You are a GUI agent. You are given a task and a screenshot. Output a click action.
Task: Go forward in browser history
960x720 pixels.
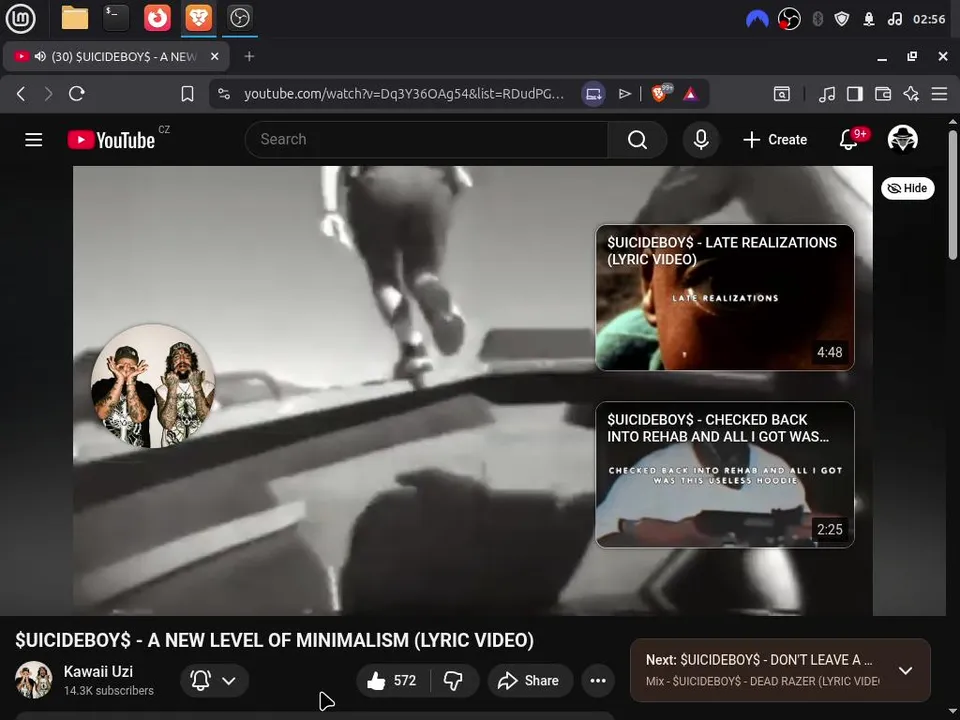pyautogui.click(x=48, y=94)
